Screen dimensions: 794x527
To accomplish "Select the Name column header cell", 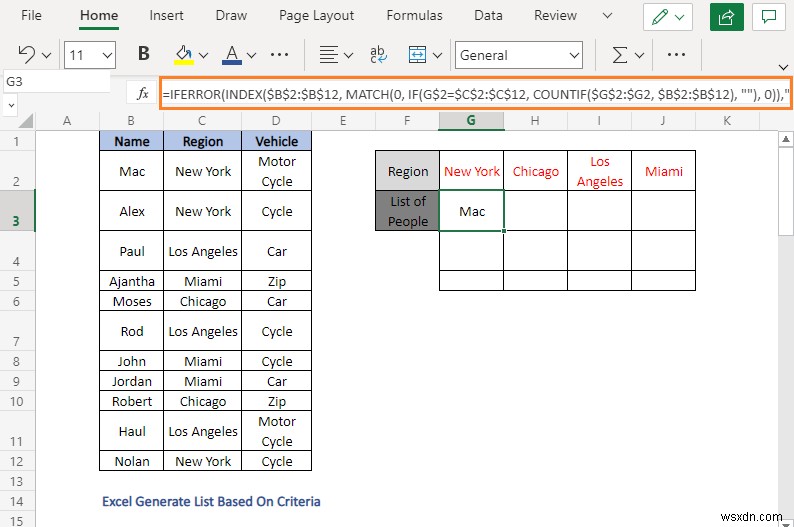I will click(x=132, y=141).
